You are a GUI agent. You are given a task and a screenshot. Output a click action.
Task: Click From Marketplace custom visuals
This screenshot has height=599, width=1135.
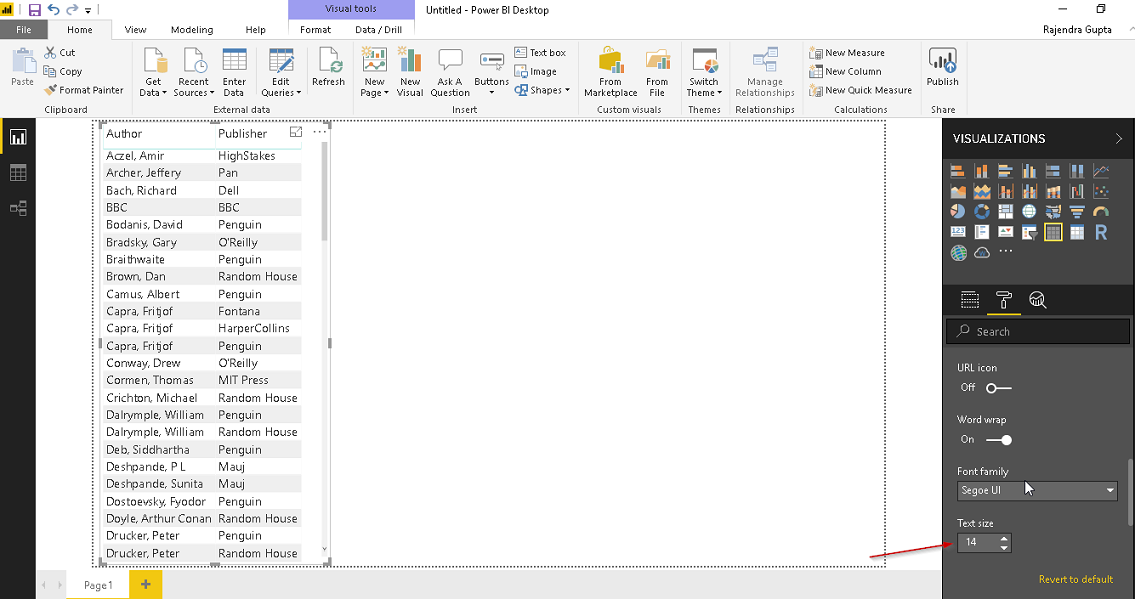[x=611, y=73]
